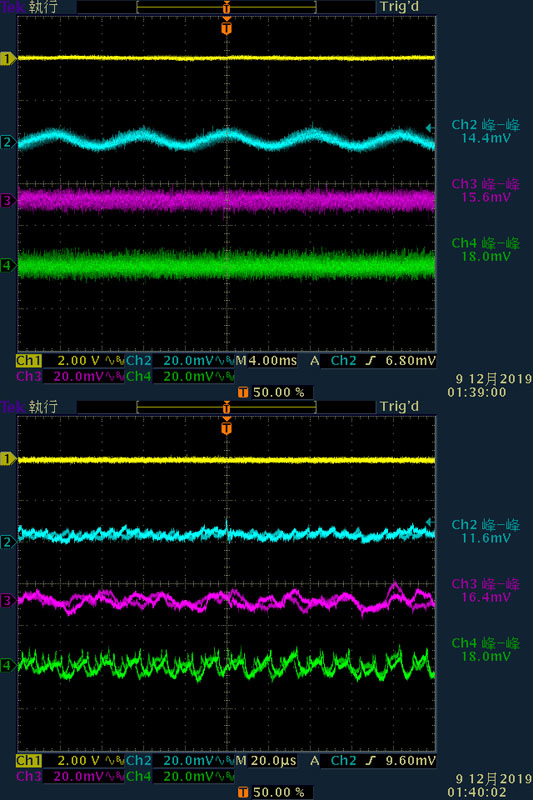
Task: Click rising-edge slope icon next to 6.80mV
Action: click(x=371, y=361)
